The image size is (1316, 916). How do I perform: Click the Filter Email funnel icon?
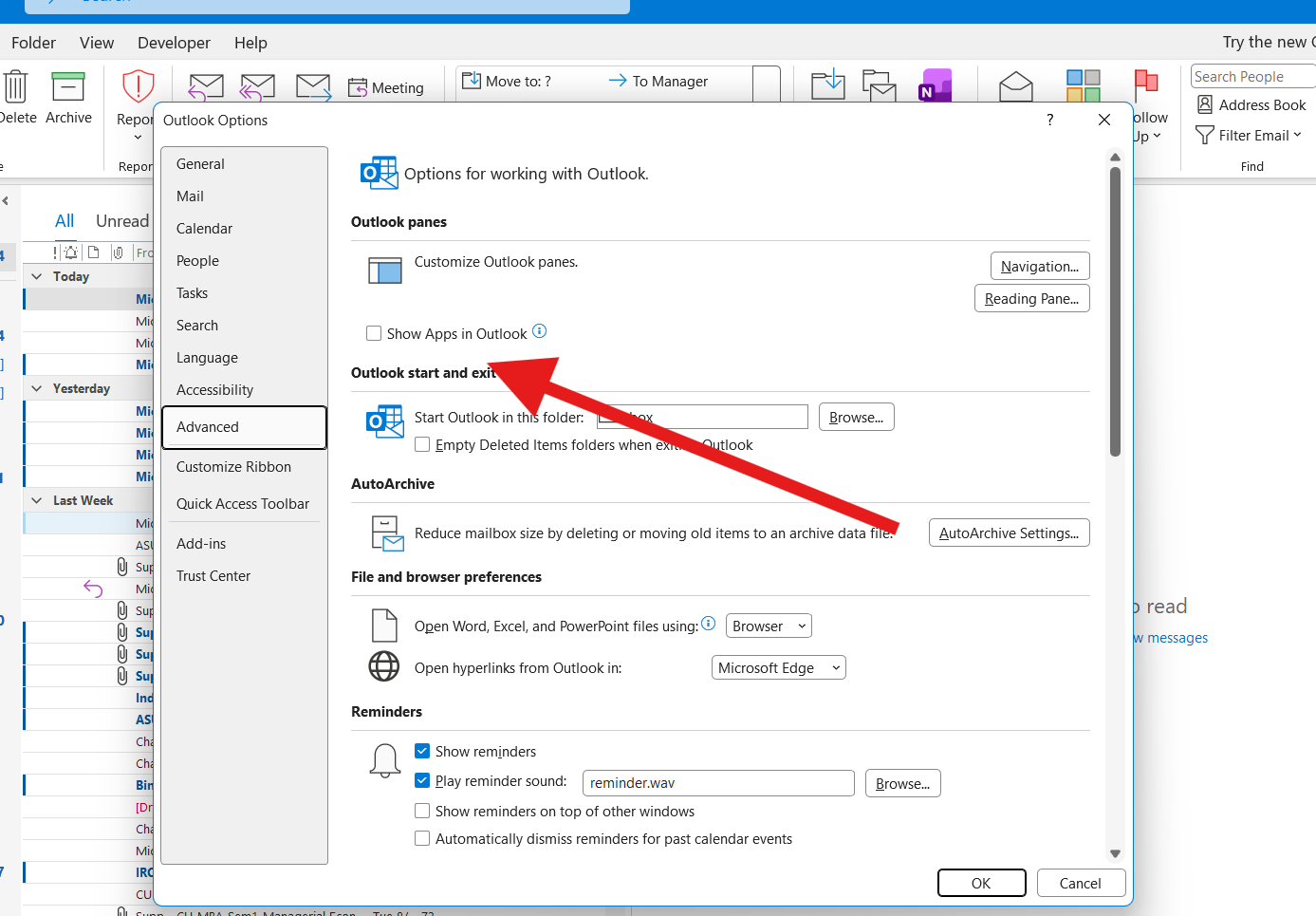(x=1205, y=135)
